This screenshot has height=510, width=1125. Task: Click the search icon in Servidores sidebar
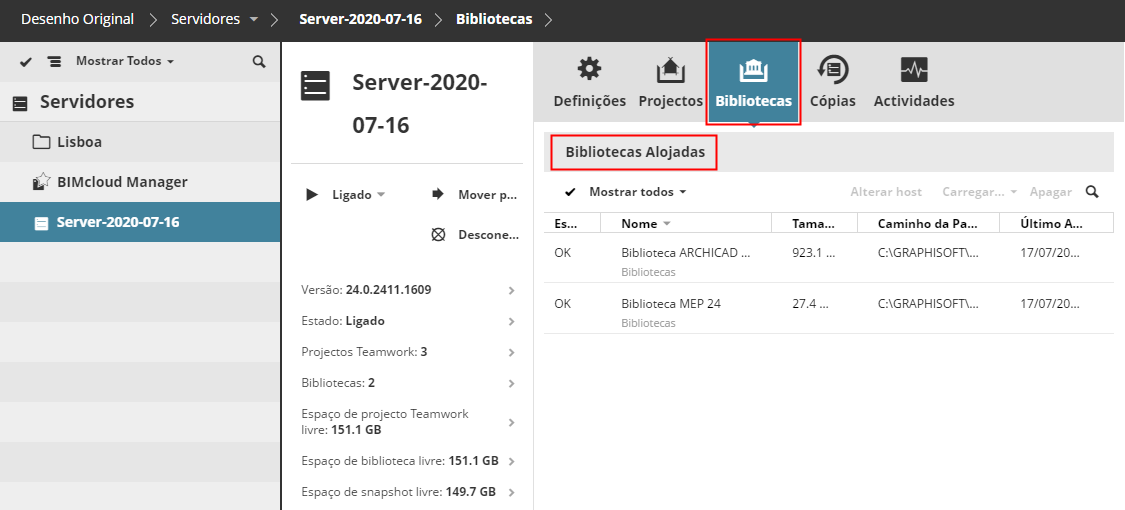coord(259,62)
